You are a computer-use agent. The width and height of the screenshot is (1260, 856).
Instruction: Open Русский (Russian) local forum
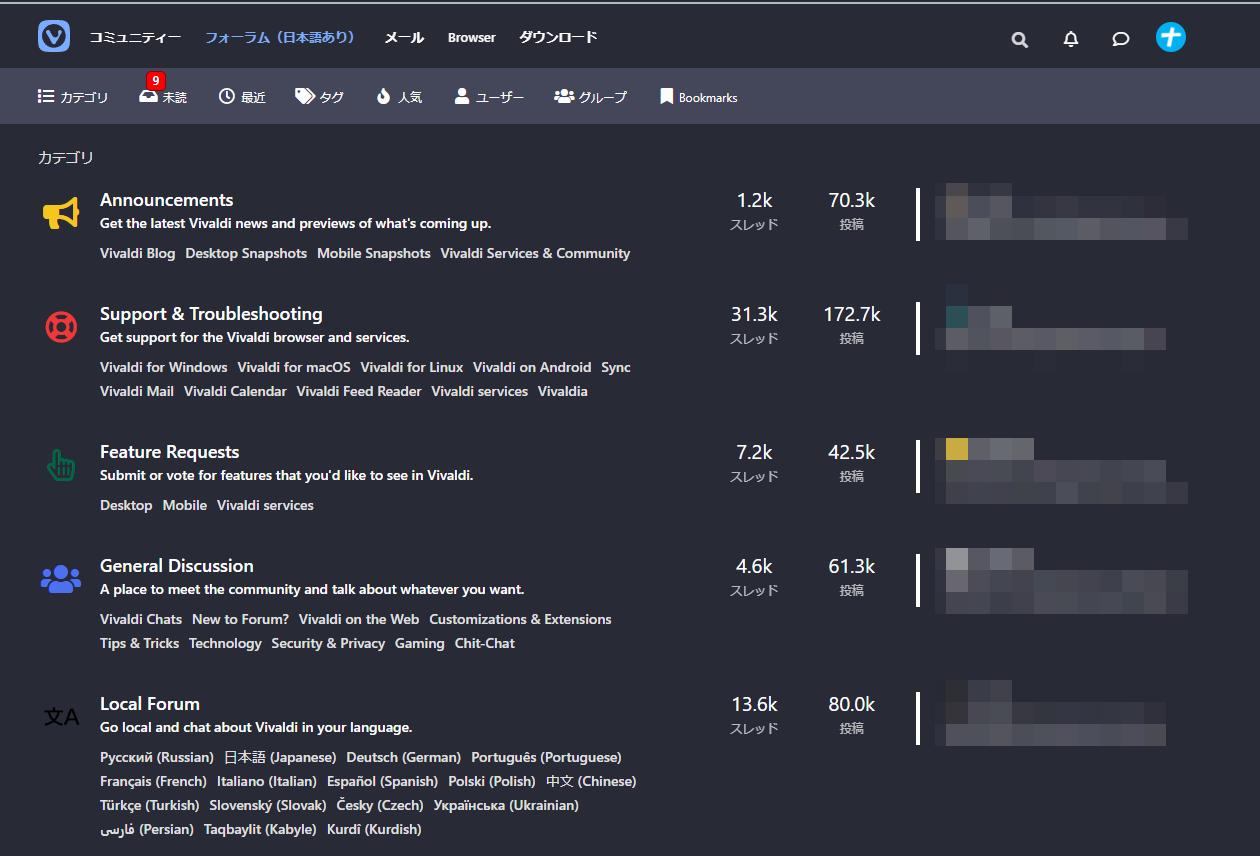[157, 757]
